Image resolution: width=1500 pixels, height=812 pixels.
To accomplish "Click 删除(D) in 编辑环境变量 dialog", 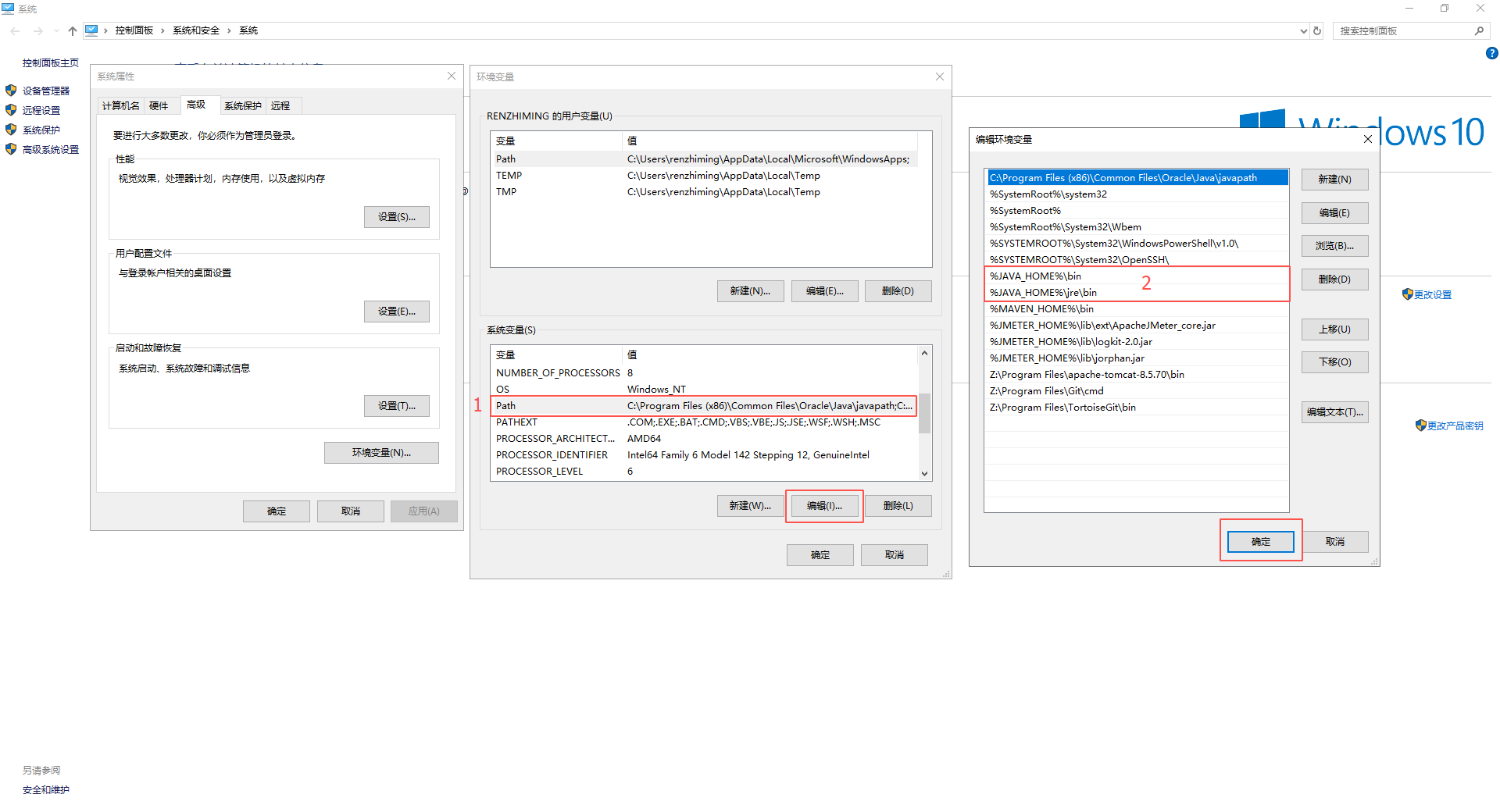I will (1334, 280).
